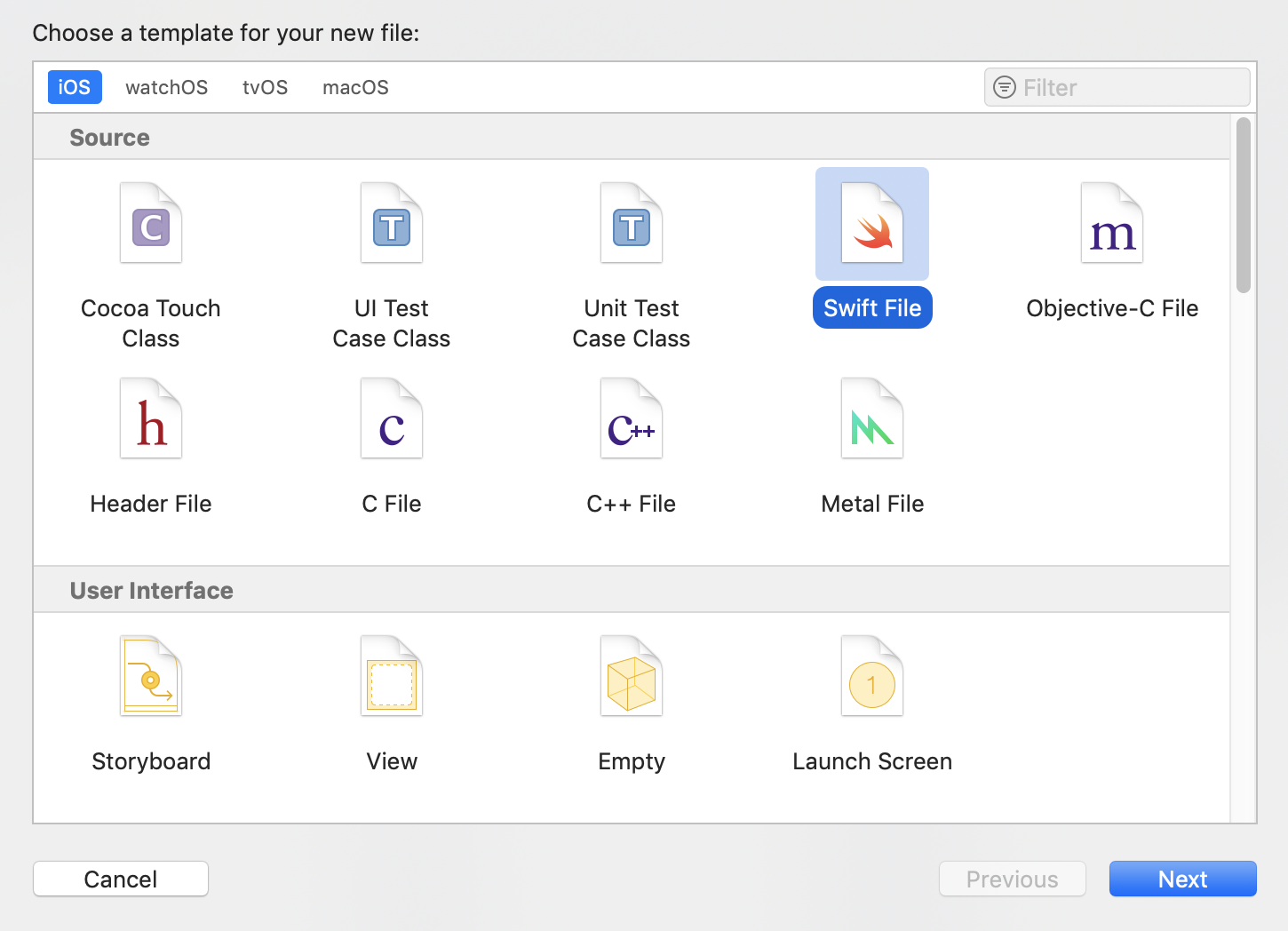Screen dimensions: 1288x931
Task: Click the Previous button
Action: (1013, 879)
